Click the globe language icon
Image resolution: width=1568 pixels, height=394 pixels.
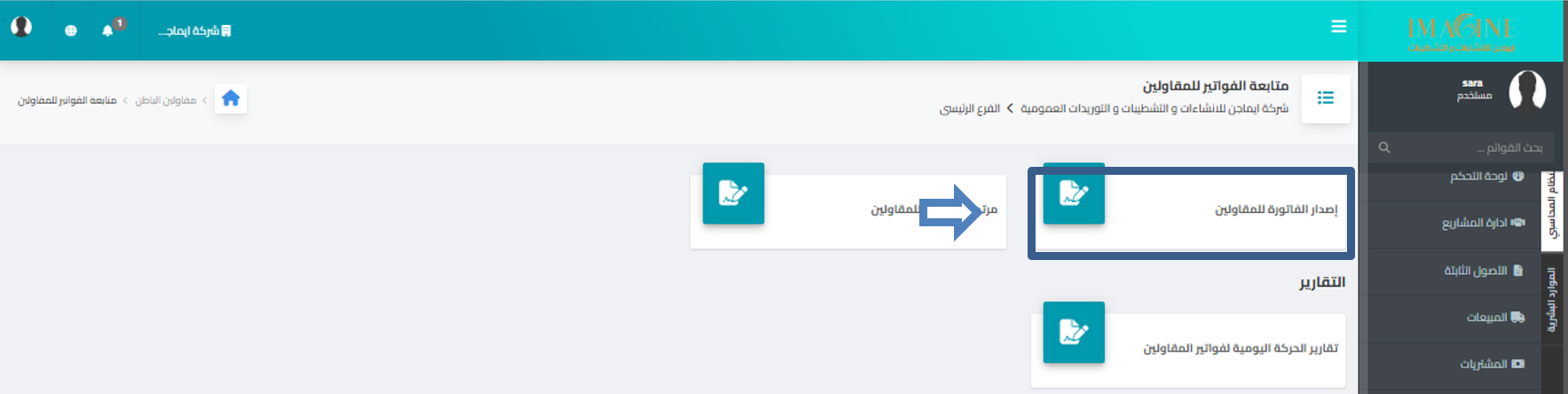pos(71,30)
